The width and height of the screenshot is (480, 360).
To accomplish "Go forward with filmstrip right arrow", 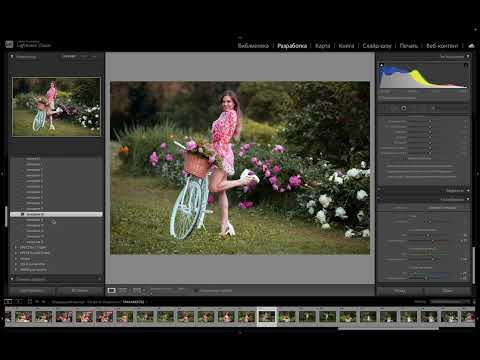I will coord(43,302).
